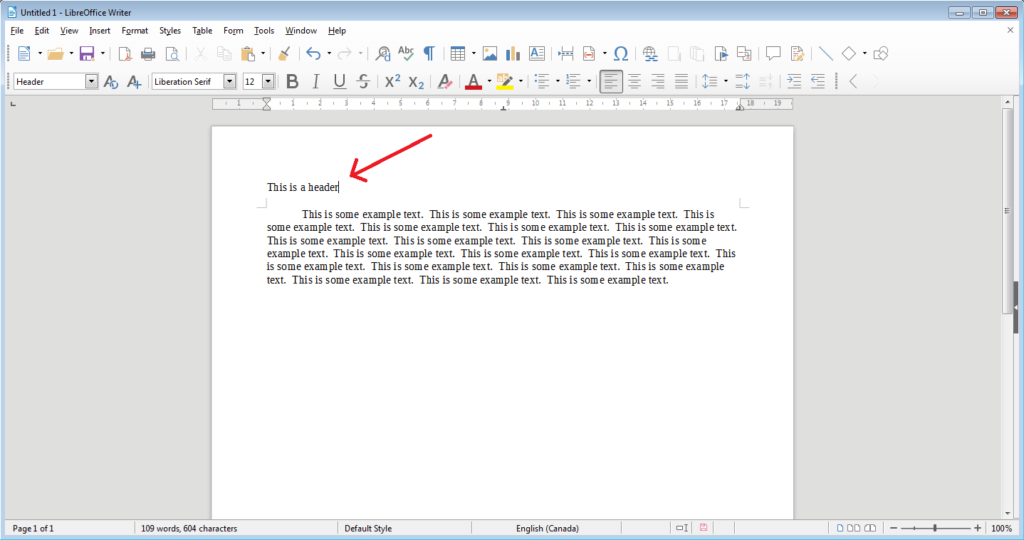The height and width of the screenshot is (540, 1024).
Task: Open the Table menu
Action: click(x=202, y=31)
